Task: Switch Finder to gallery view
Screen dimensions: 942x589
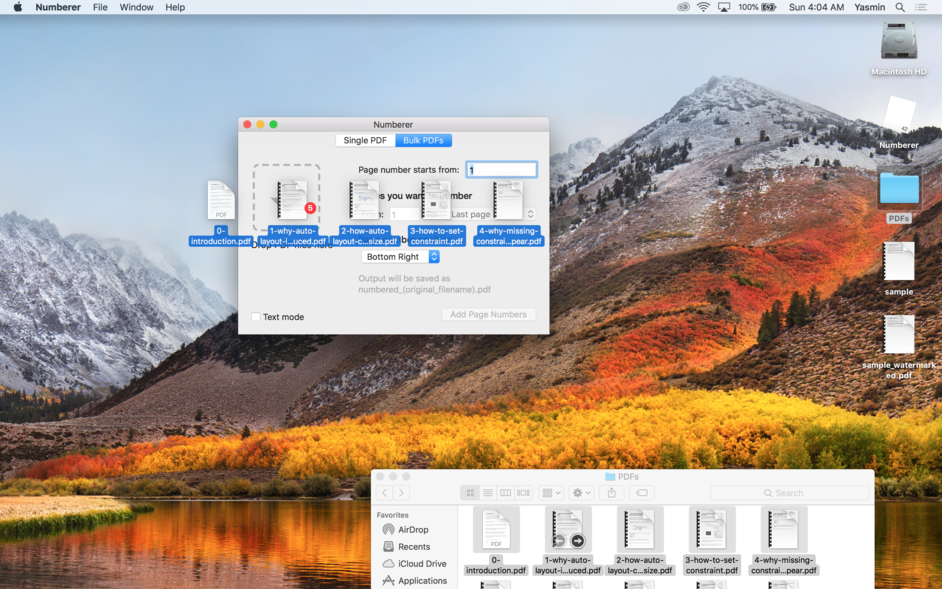Action: click(x=523, y=492)
